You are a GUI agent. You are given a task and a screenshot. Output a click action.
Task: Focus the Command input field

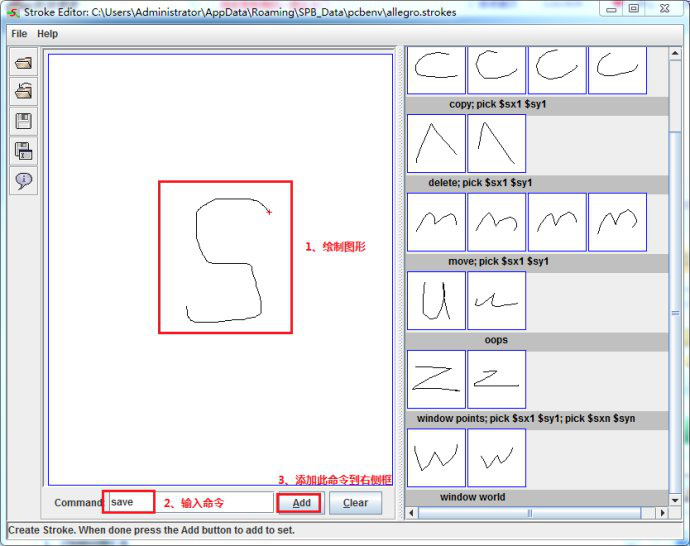191,502
